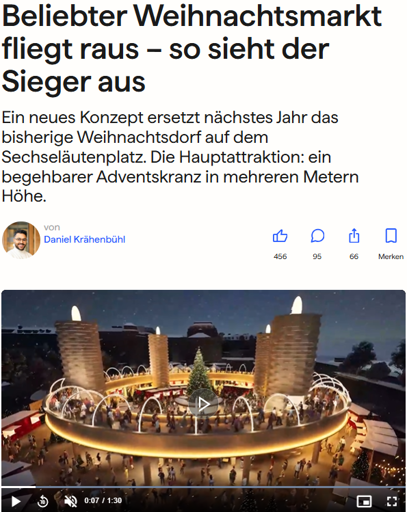The image size is (407, 512).
Task: Click the 66 shares count
Action: (354, 256)
